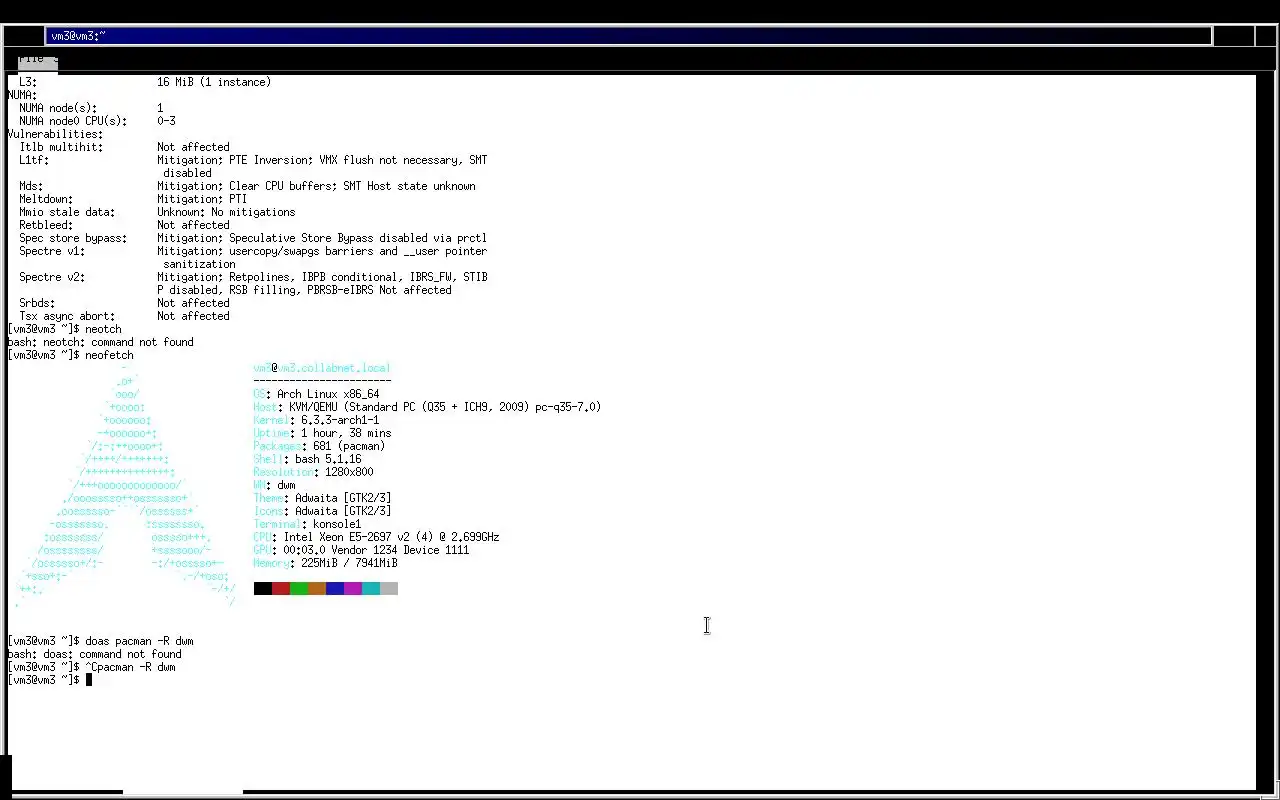Click the '16 MiB (1 instance)' L3 value
Screen dimensions: 1280x800
214,82
